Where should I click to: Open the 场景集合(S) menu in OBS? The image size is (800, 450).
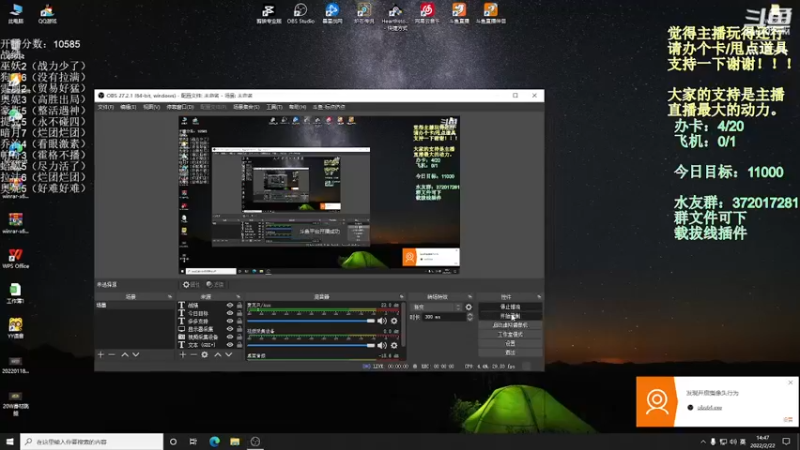(x=246, y=107)
